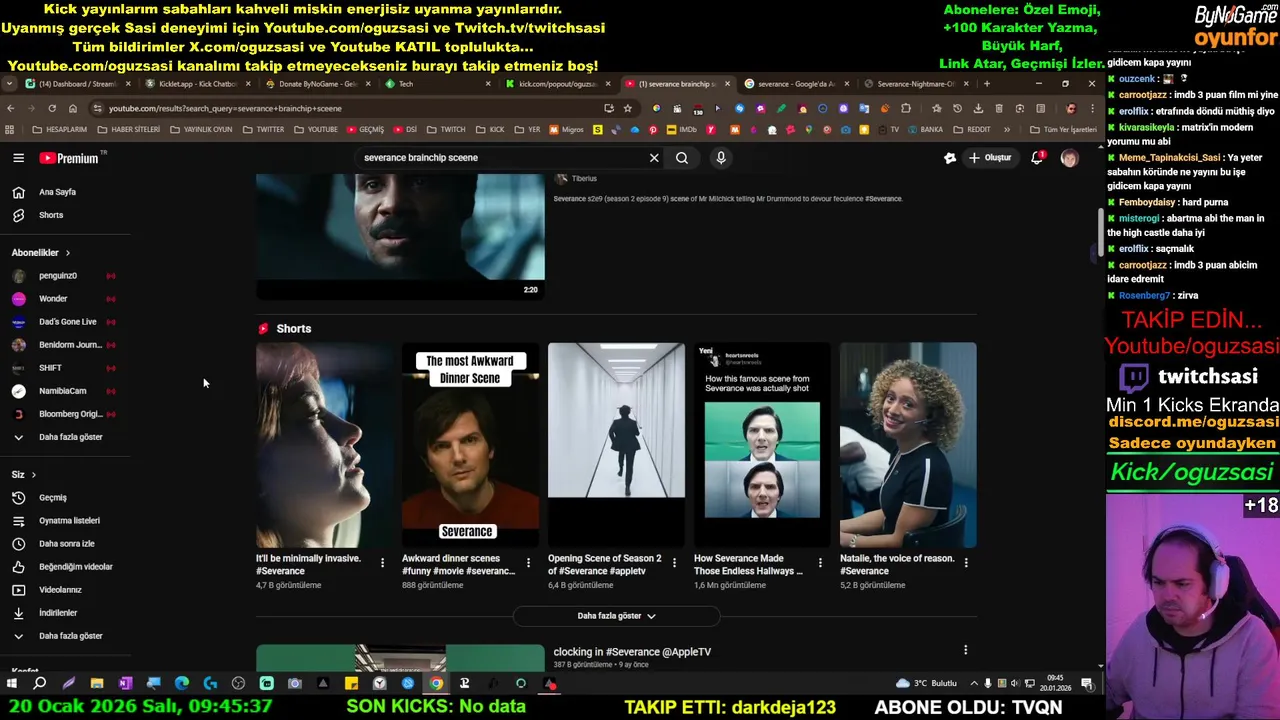
Task: Open the YouTube hamburger guide menu
Action: pos(18,158)
